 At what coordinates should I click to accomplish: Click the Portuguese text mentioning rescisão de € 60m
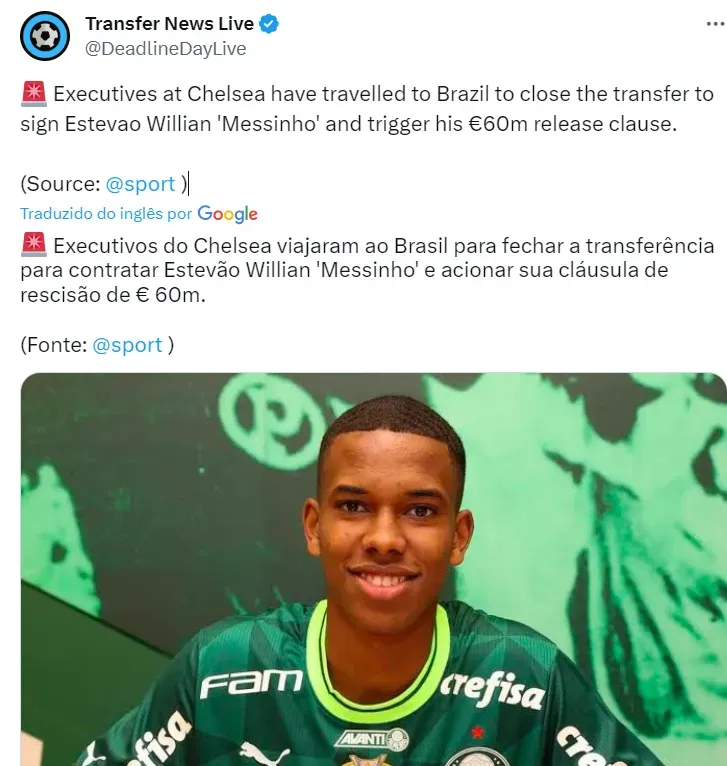click(x=367, y=270)
